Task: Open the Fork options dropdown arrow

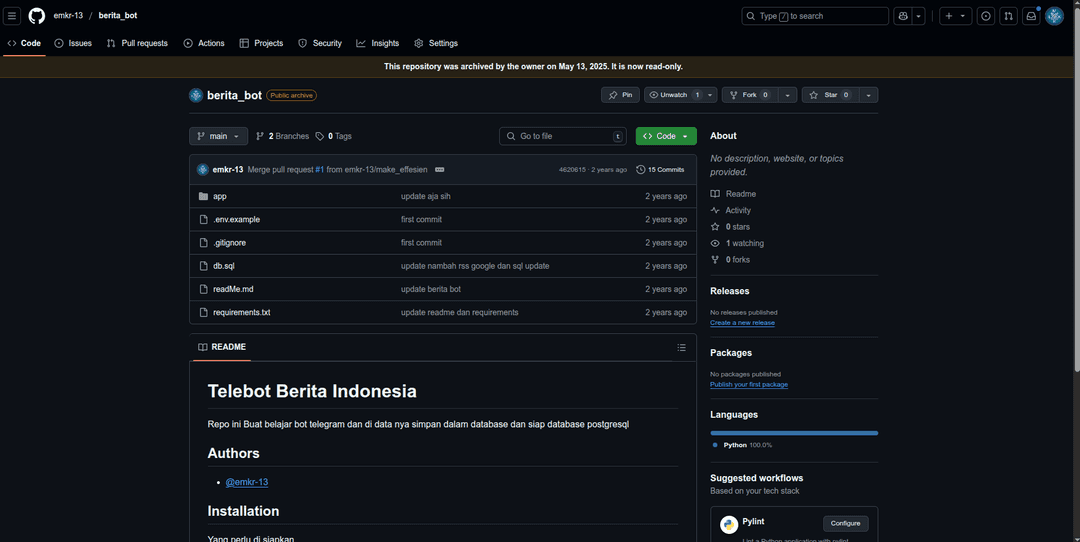Action: pyautogui.click(x=787, y=95)
